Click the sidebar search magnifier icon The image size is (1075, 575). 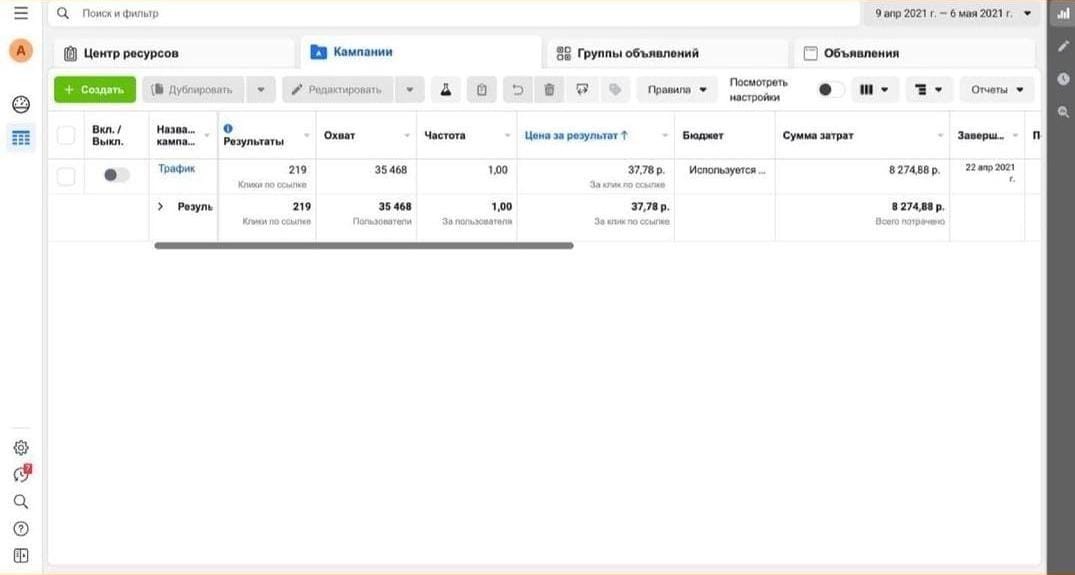tap(21, 502)
